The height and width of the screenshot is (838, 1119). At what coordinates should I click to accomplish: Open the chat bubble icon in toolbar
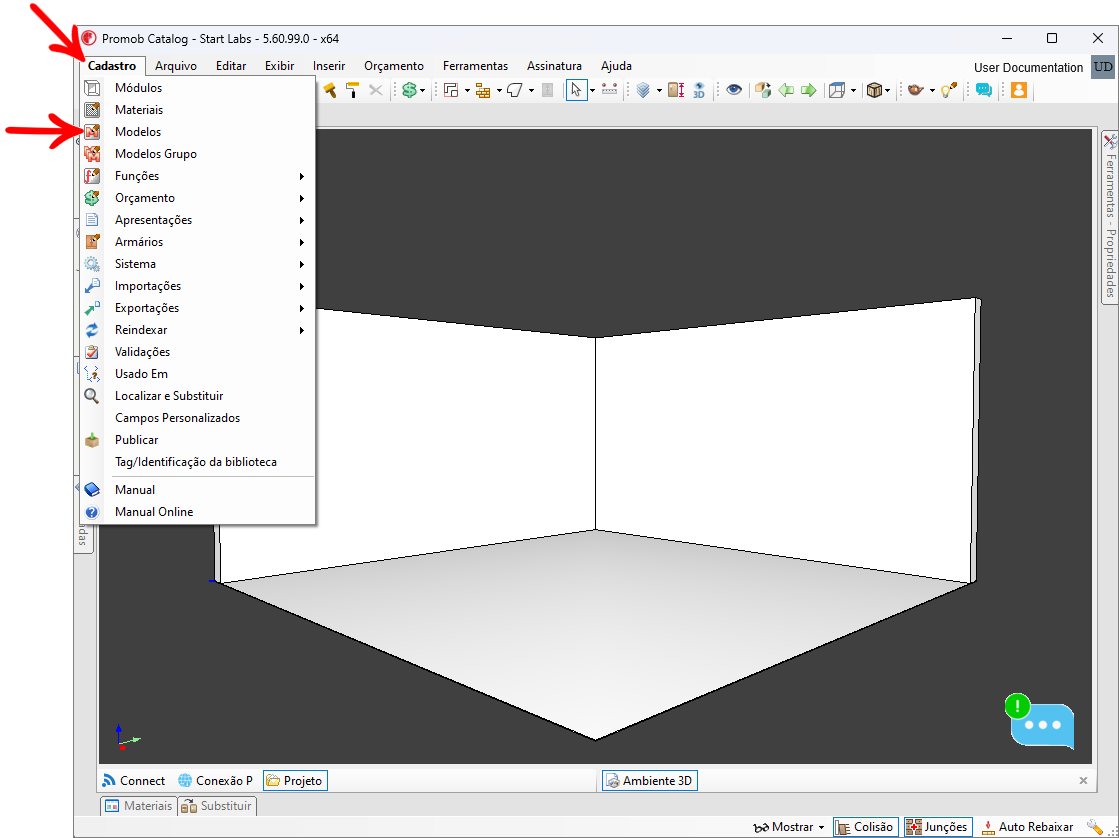point(984,90)
